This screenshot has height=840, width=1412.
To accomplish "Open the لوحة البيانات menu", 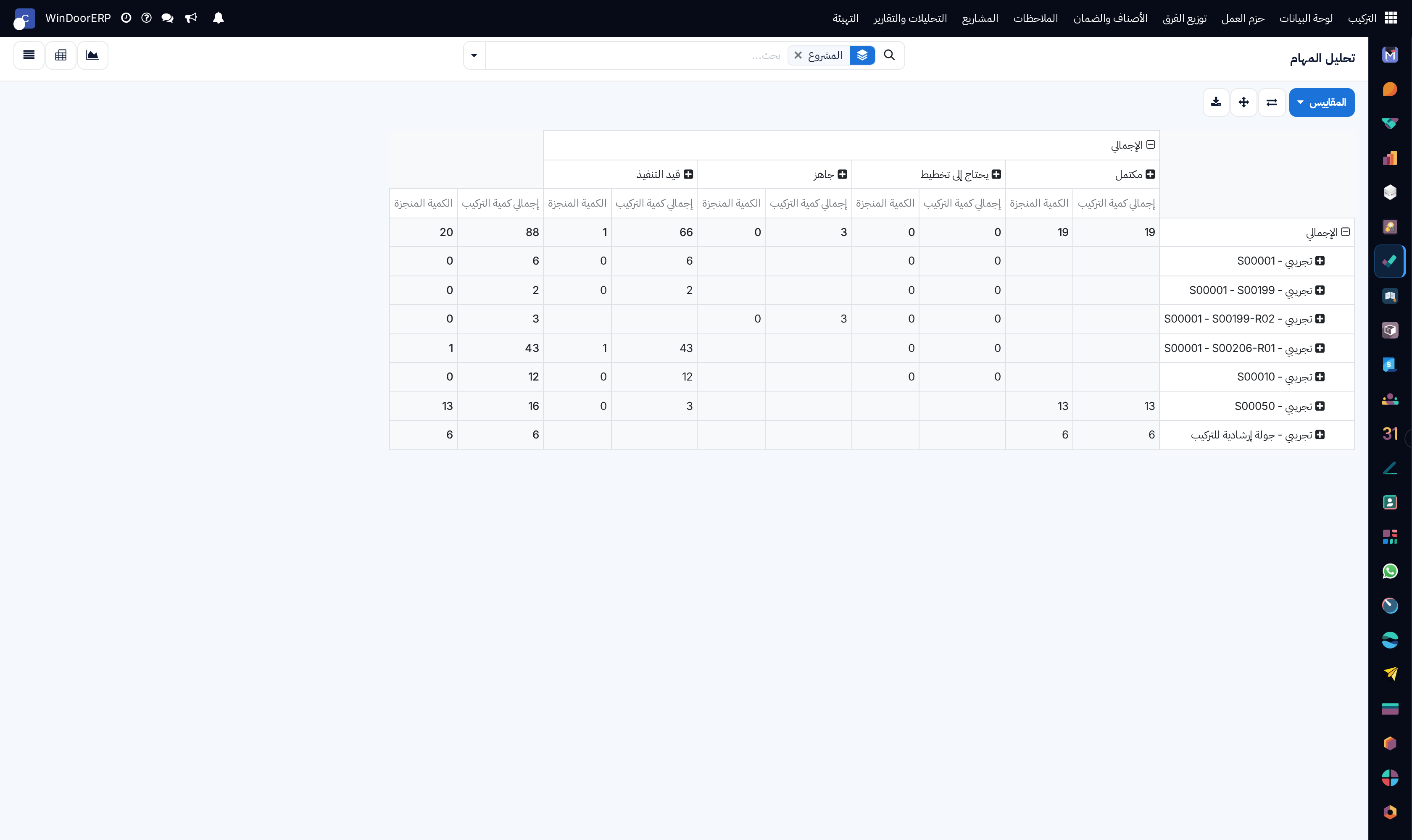I will tap(1306, 18).
